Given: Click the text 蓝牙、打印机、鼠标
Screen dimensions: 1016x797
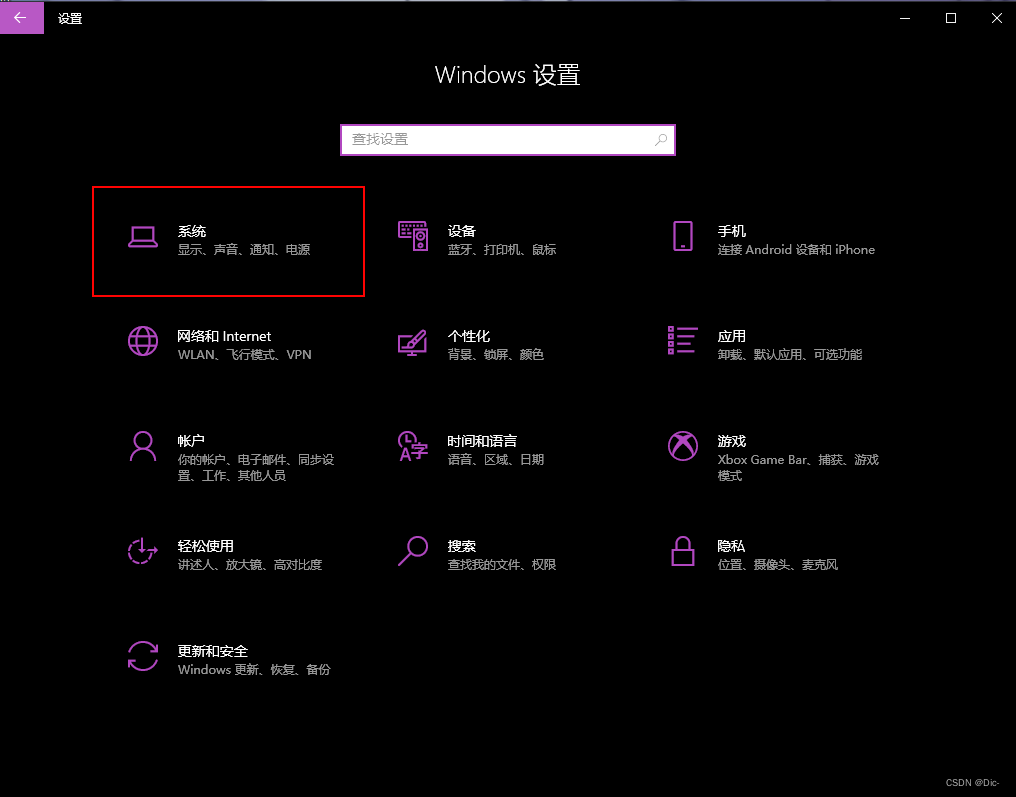Looking at the screenshot, I should pos(502,249).
